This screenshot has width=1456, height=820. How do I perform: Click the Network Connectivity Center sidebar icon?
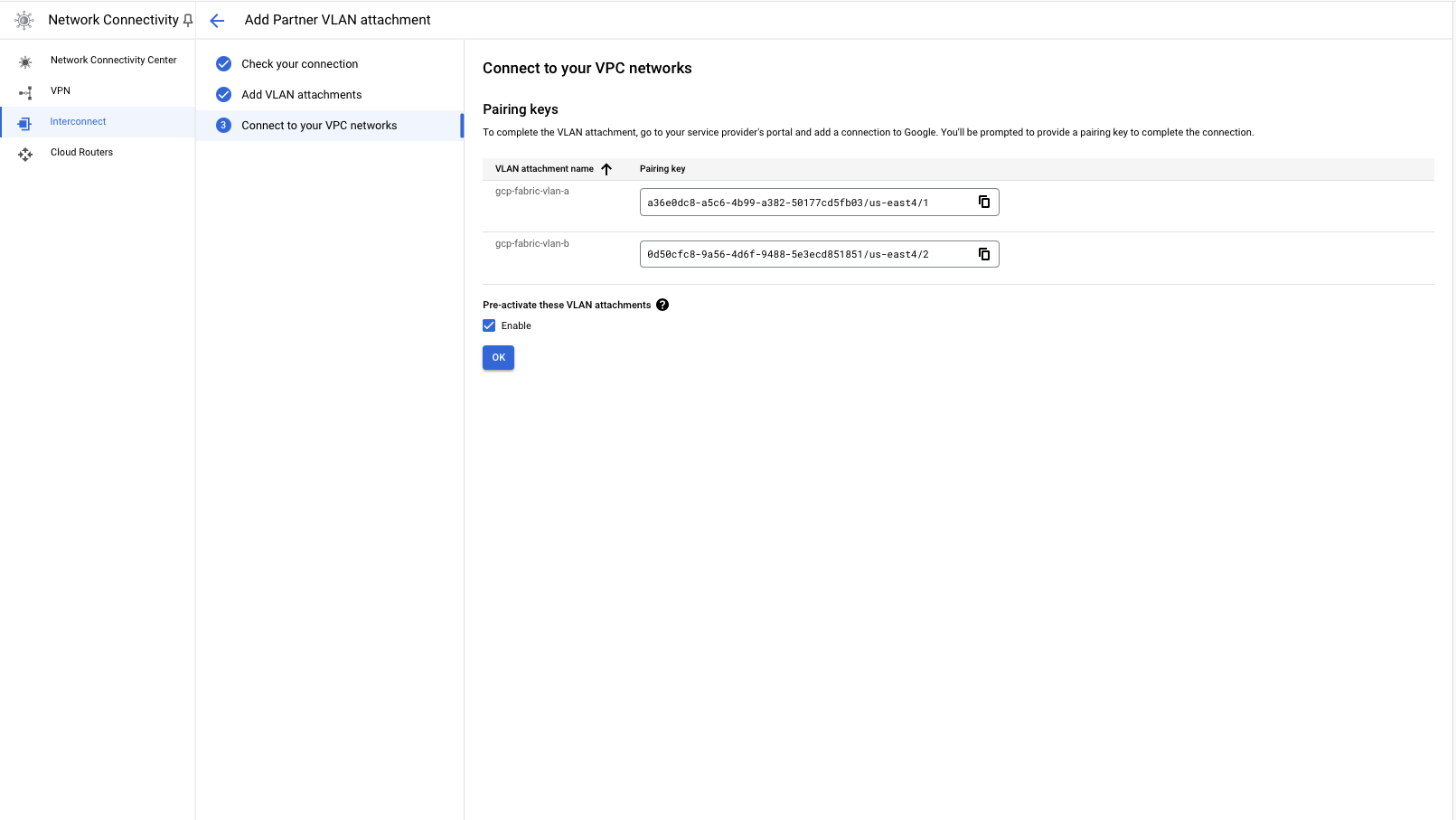click(x=25, y=61)
